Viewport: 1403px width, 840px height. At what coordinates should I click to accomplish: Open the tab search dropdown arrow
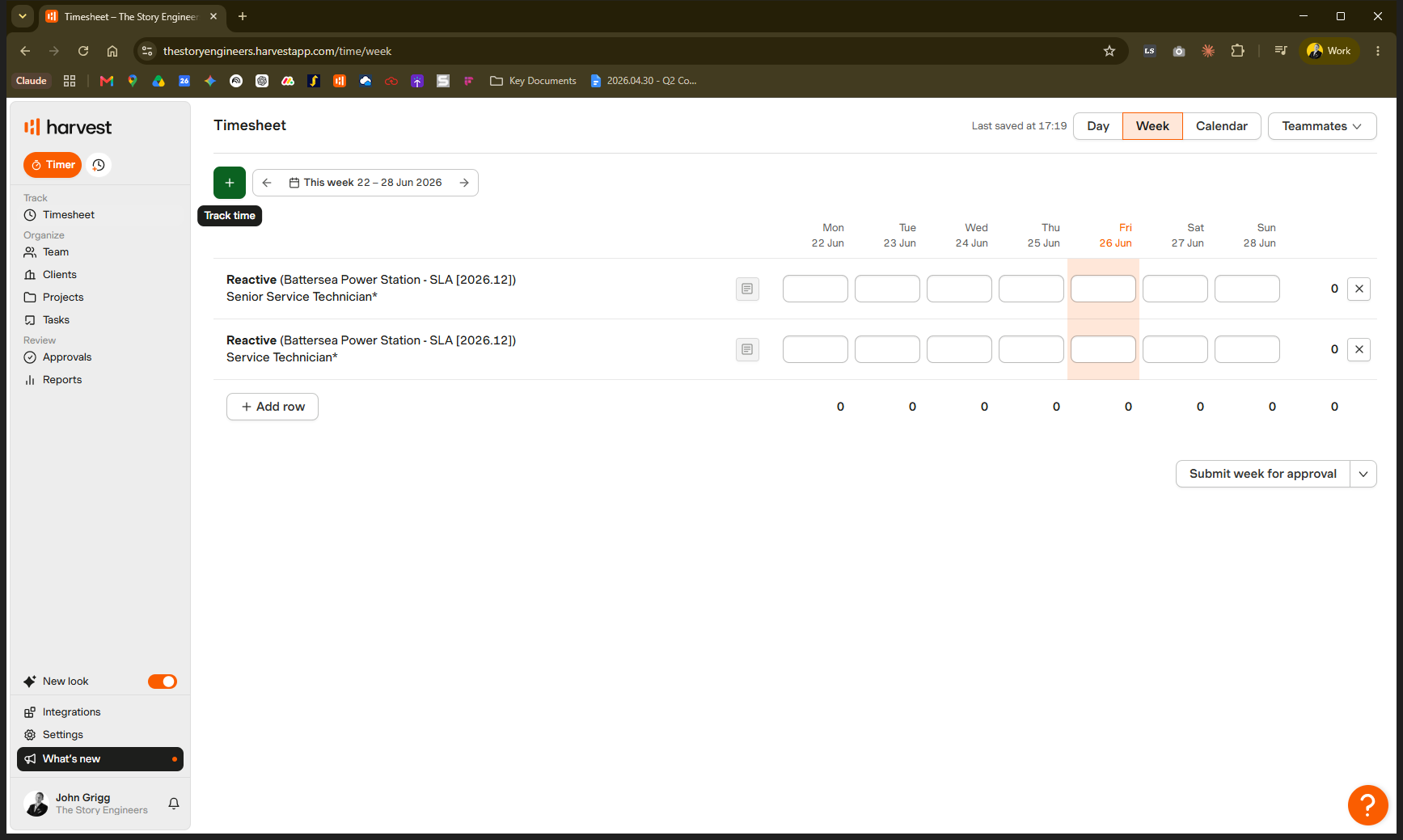[23, 16]
